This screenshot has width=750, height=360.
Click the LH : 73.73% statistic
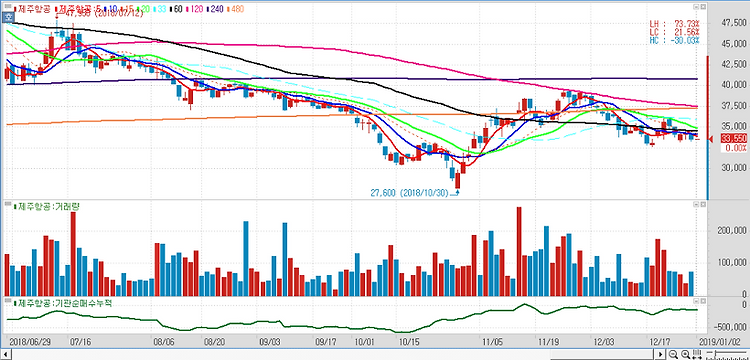pyautogui.click(x=673, y=23)
